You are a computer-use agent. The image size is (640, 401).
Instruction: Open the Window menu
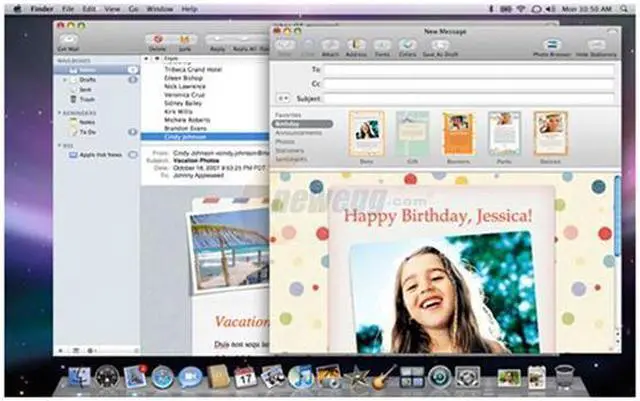[x=160, y=9]
